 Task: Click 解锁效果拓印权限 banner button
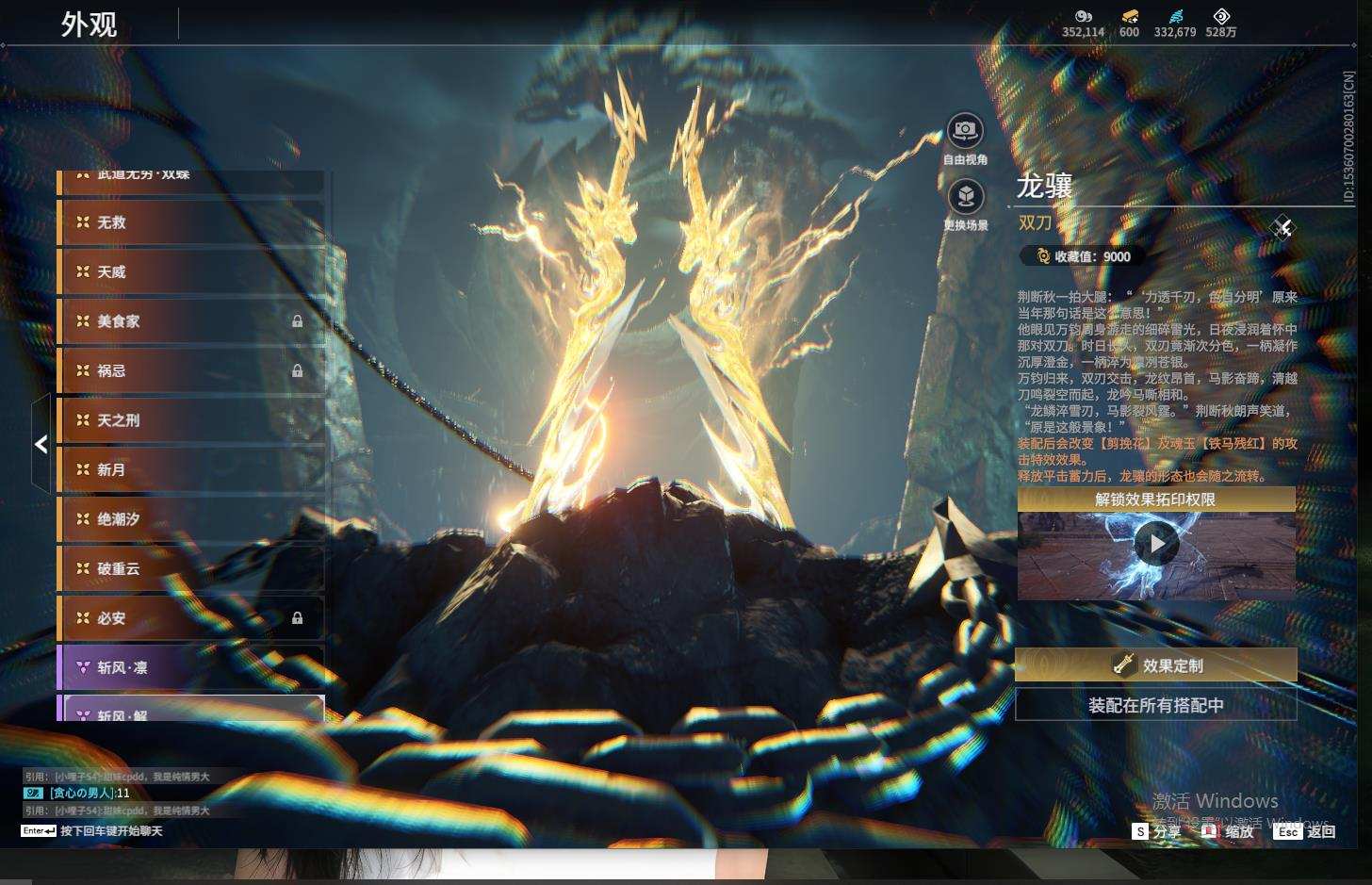pyautogui.click(x=1156, y=500)
